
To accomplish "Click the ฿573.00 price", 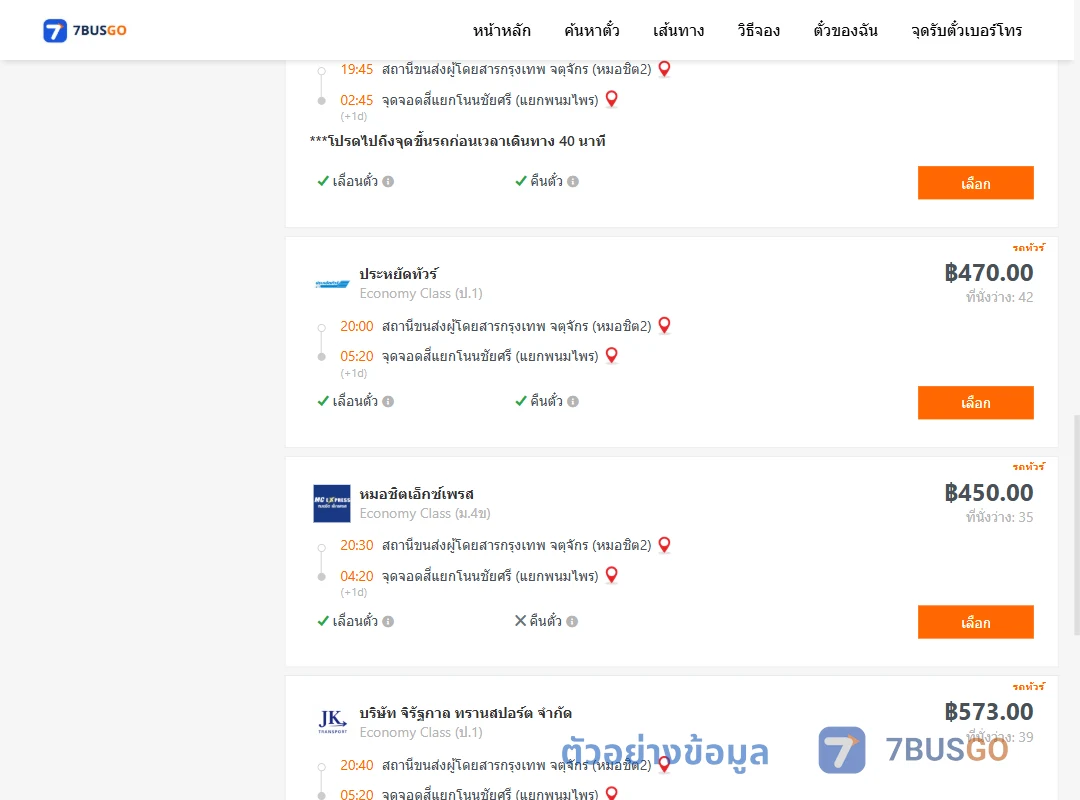I will tap(989, 712).
